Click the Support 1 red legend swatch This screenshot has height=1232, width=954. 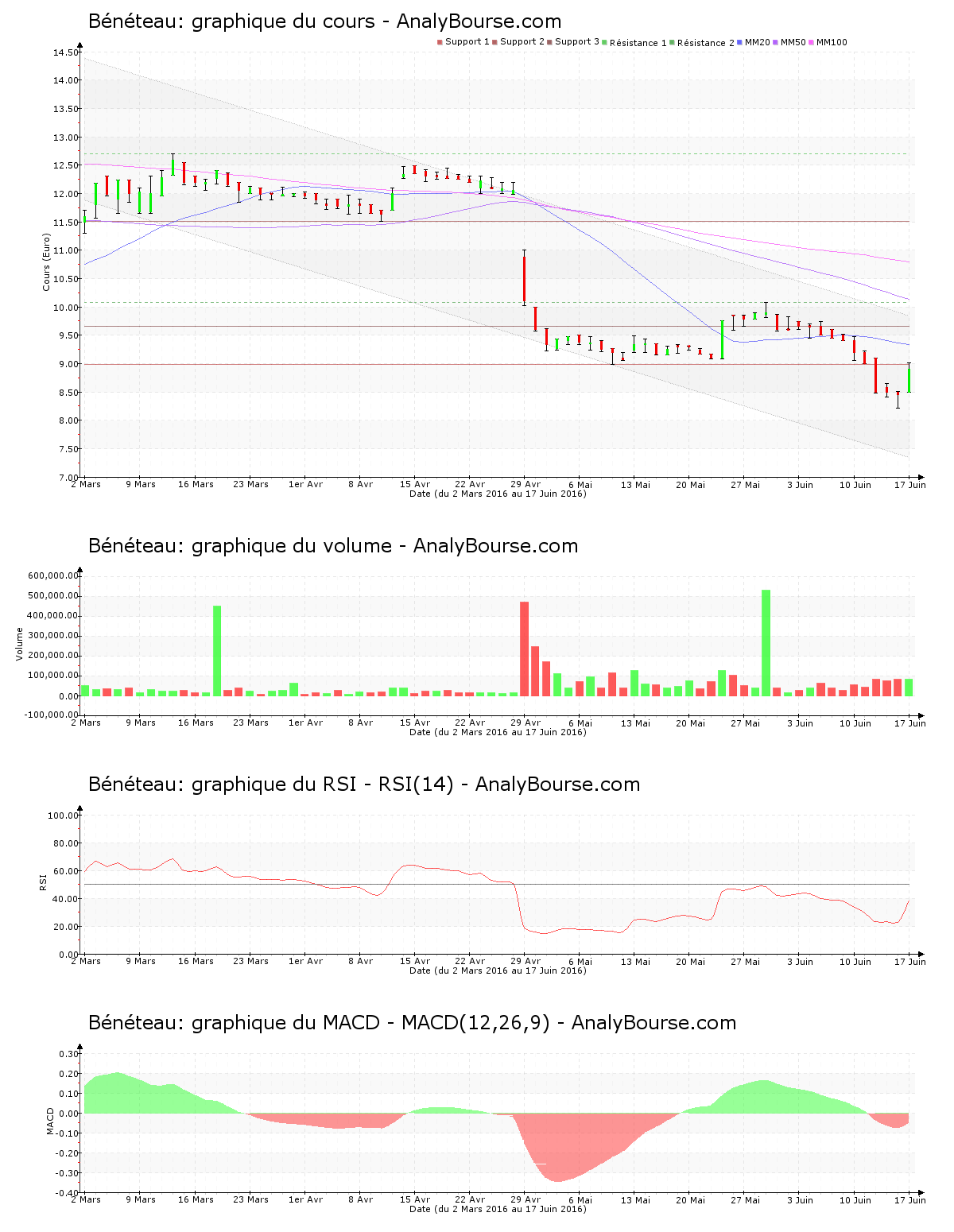(x=440, y=42)
